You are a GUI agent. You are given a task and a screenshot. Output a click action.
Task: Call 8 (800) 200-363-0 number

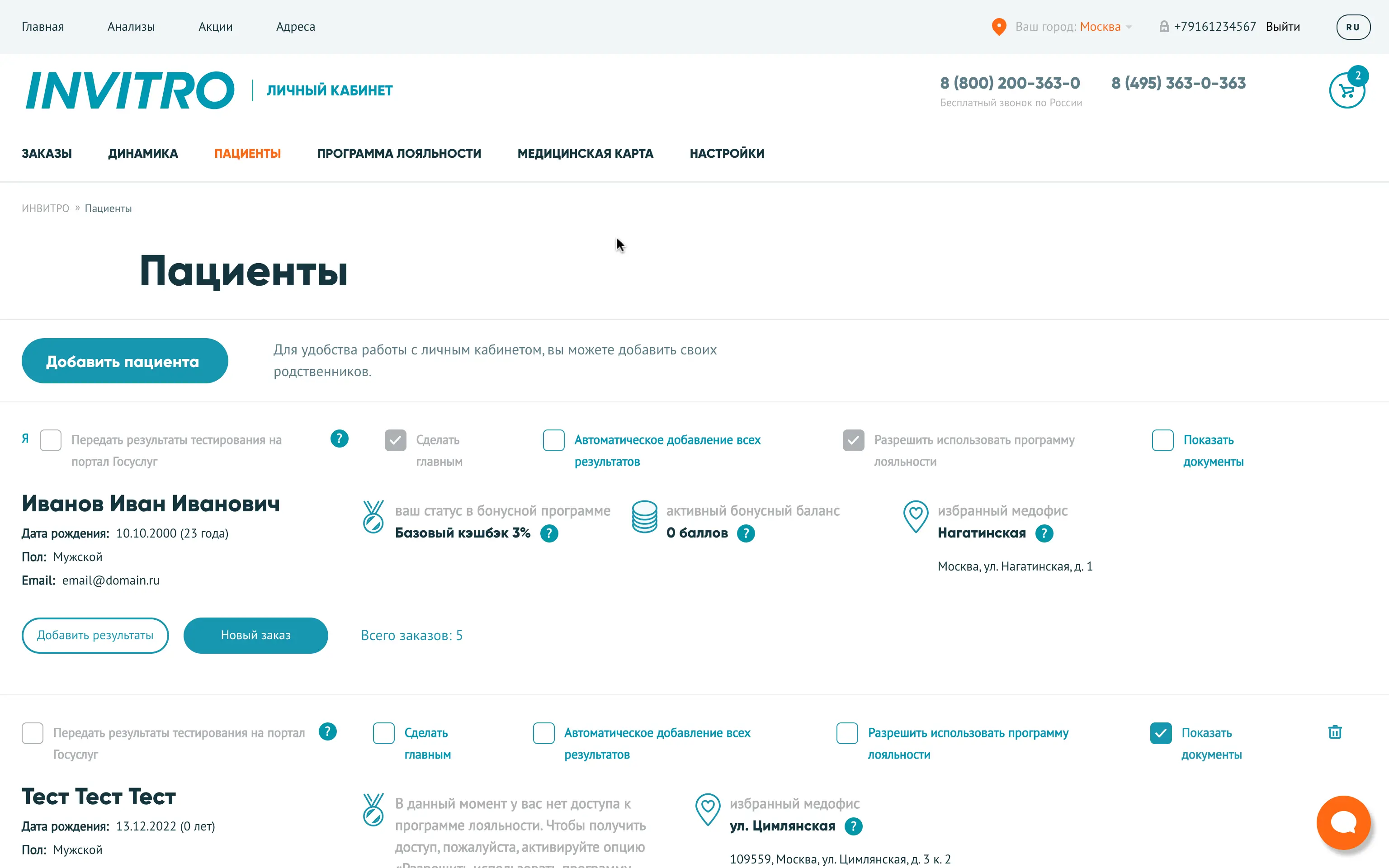[x=1010, y=83]
